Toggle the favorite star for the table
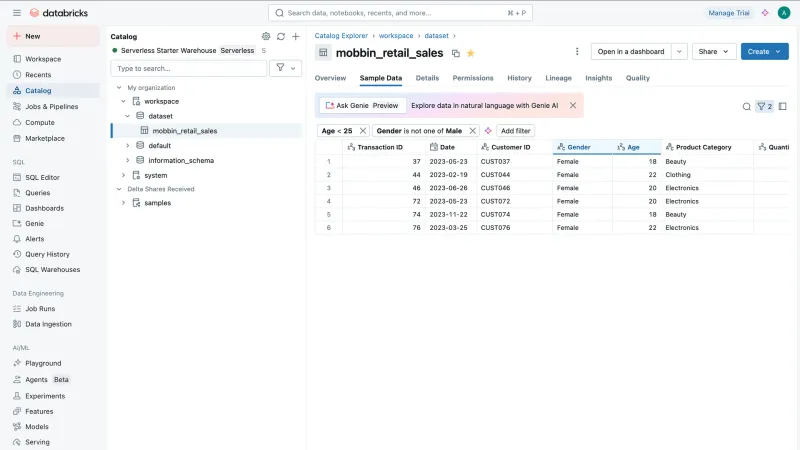The width and height of the screenshot is (800, 450). point(470,53)
